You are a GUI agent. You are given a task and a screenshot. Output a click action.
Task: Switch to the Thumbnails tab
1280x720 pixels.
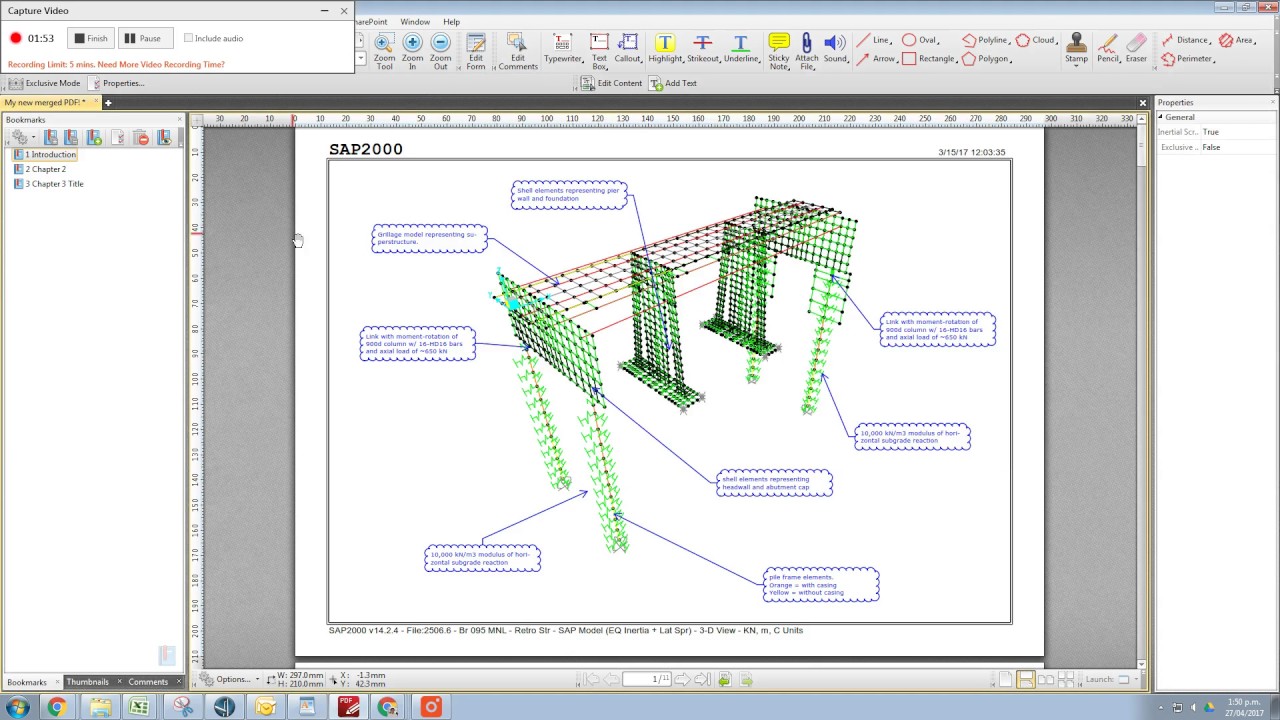[x=88, y=682]
